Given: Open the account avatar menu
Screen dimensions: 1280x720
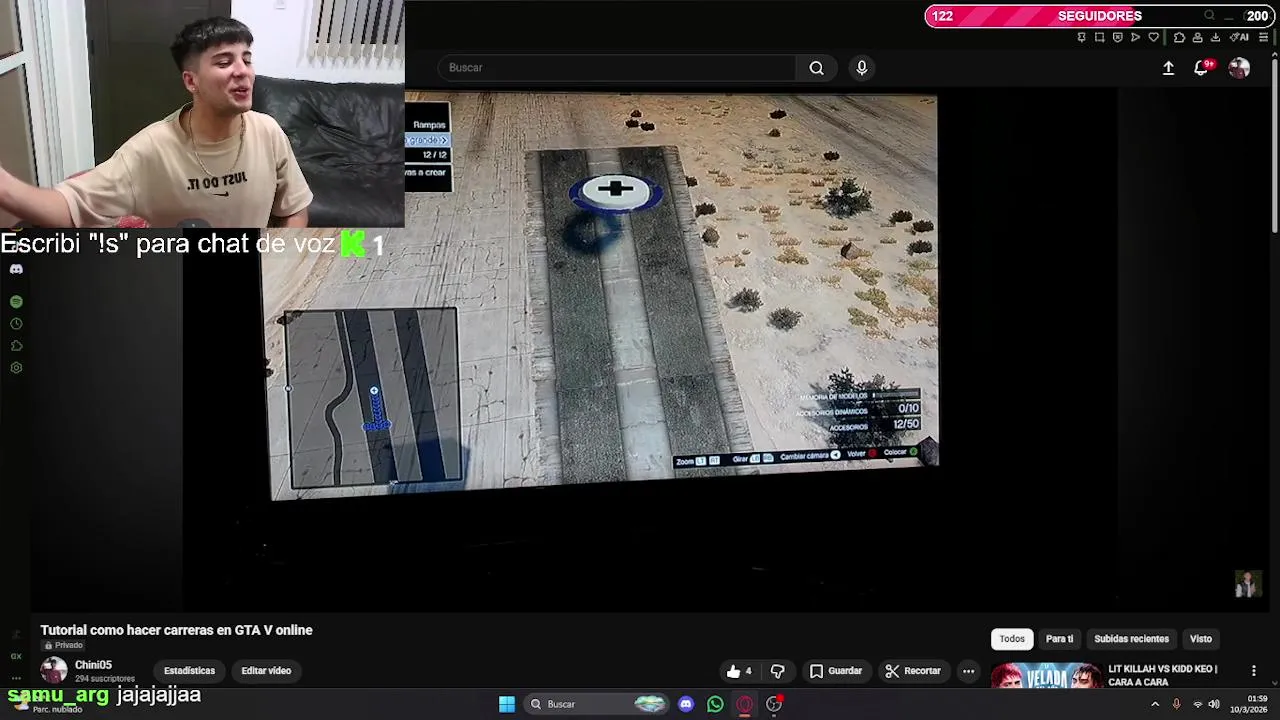Looking at the screenshot, I should (1239, 68).
